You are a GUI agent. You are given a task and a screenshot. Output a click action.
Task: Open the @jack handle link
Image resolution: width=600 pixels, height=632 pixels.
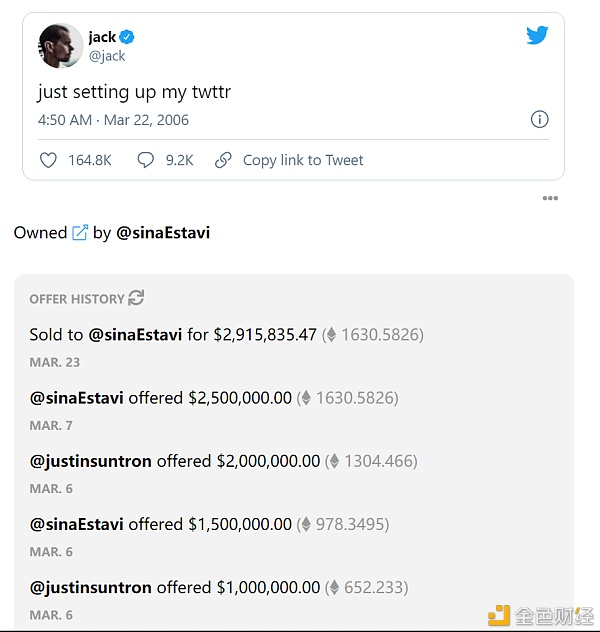click(106, 56)
